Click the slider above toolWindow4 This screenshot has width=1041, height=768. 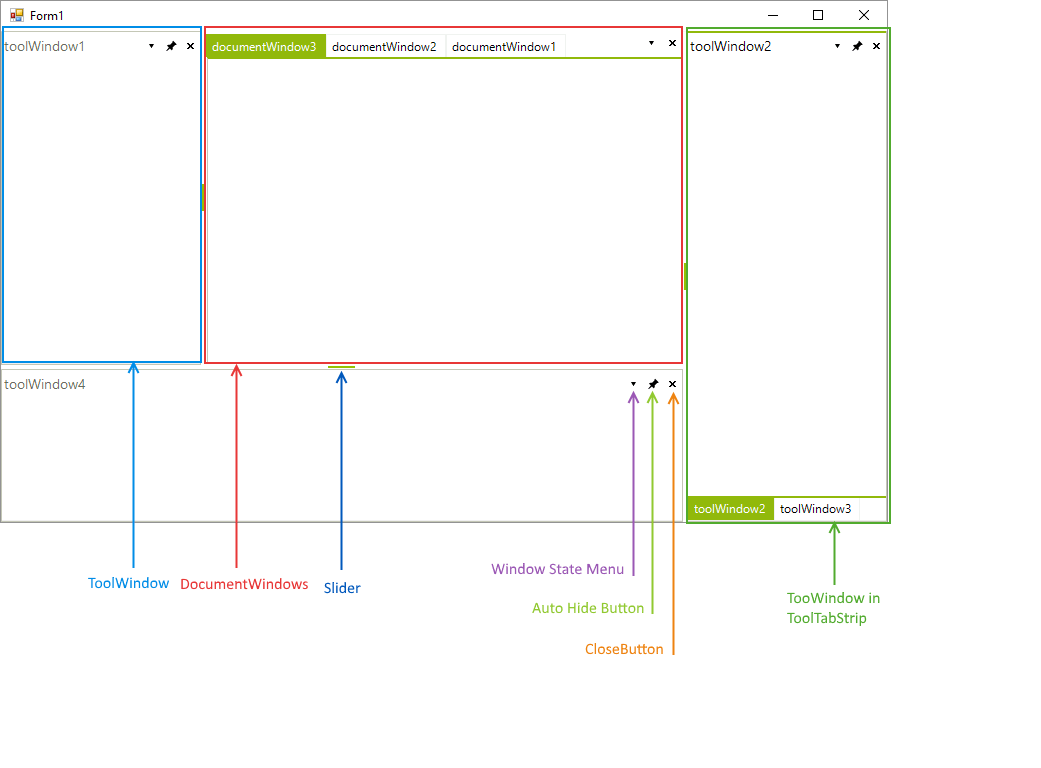340,368
